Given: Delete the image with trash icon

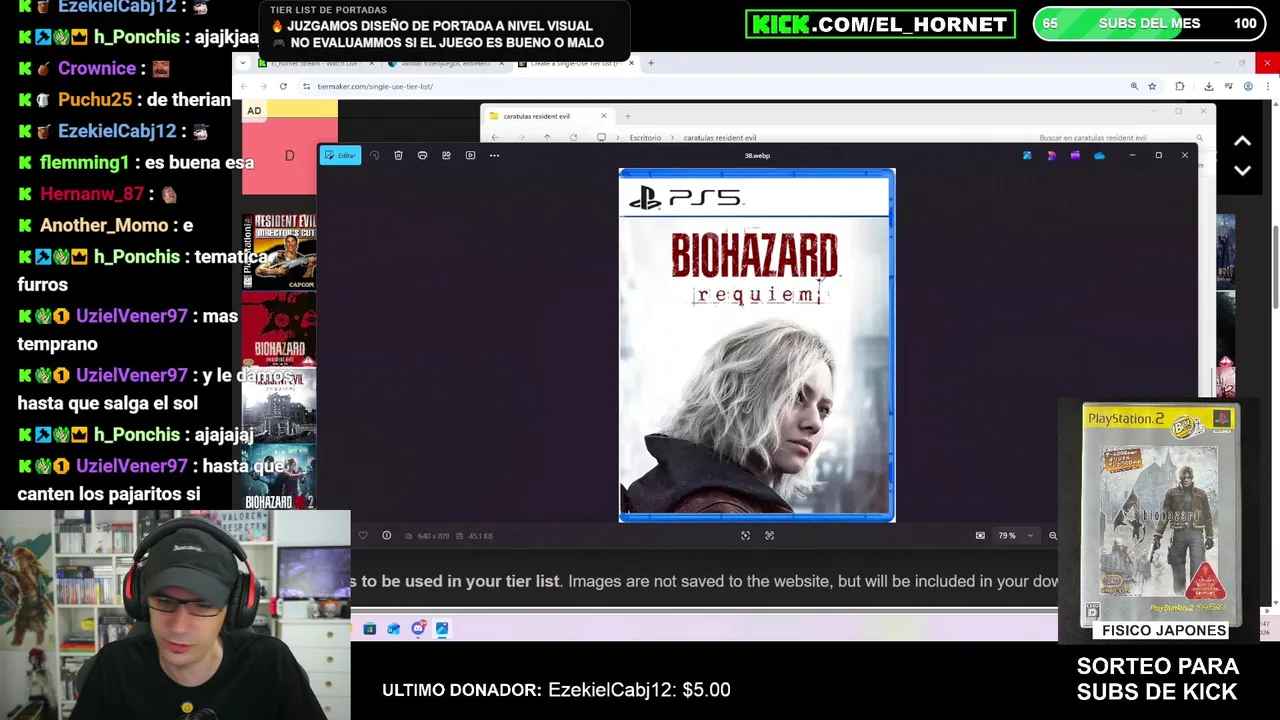Looking at the screenshot, I should coord(398,155).
